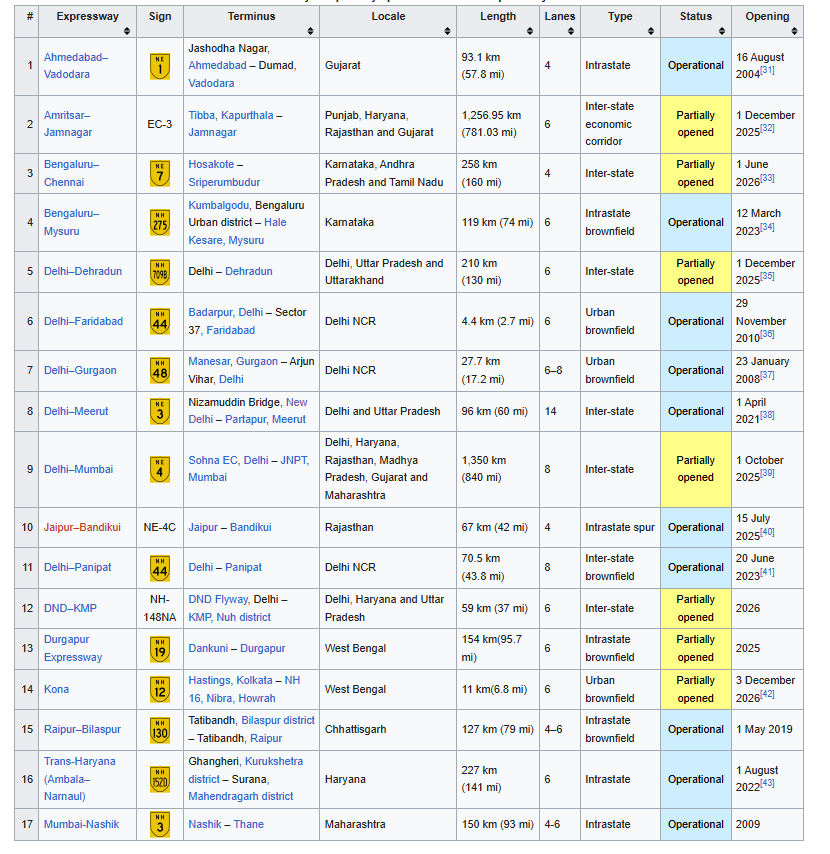Open the Trans-Haryana (Ambala–Narnaul) link

point(80,779)
